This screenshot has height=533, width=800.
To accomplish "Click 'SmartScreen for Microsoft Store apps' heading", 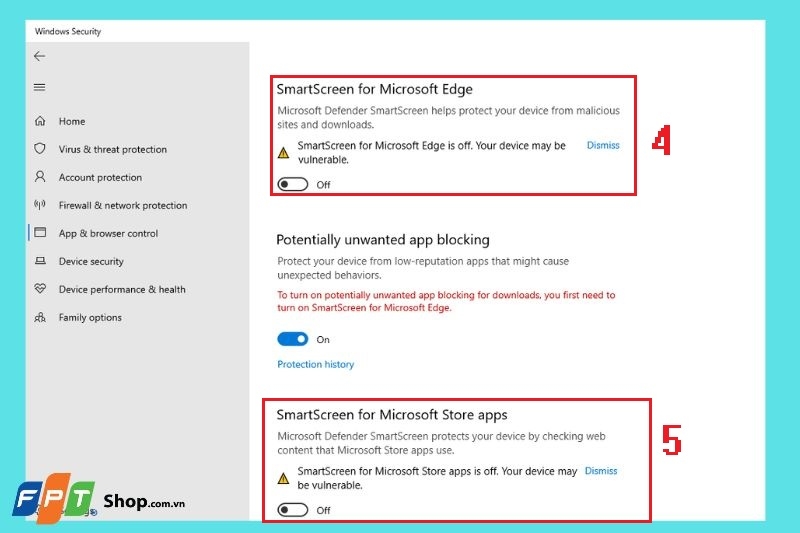I will coord(392,415).
